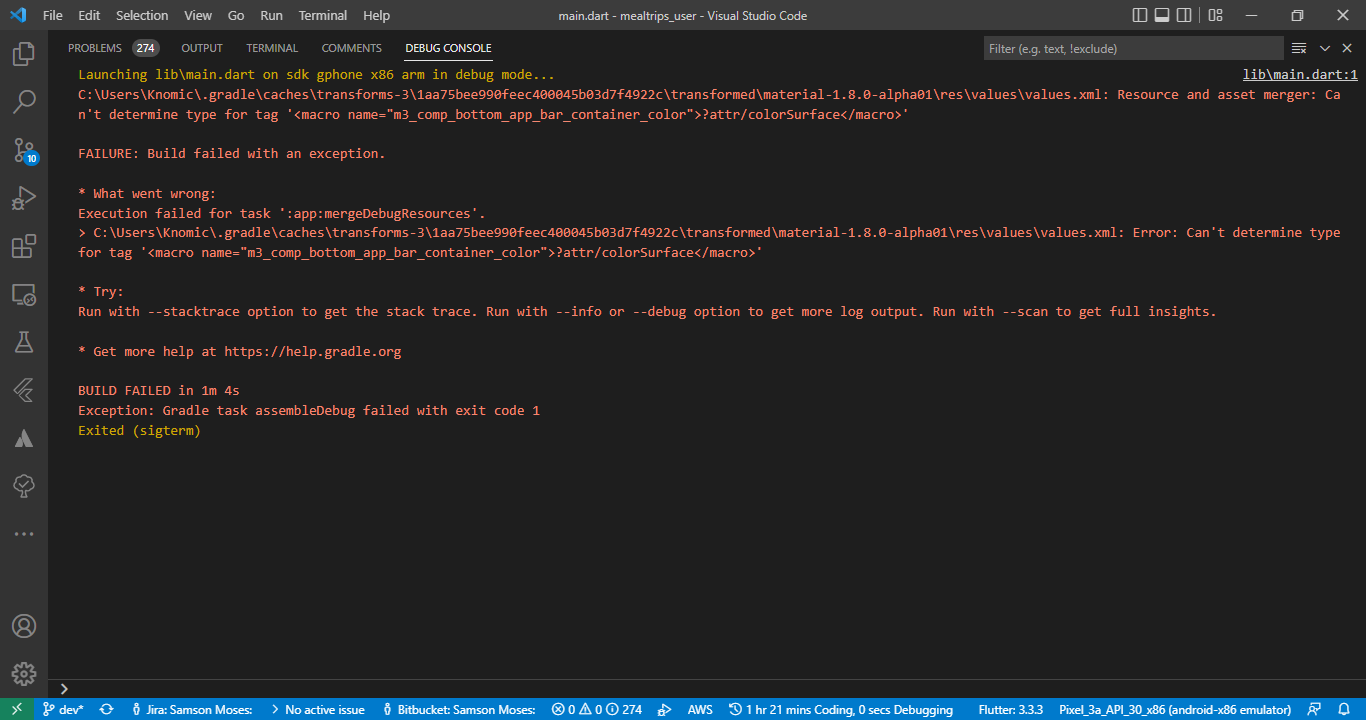The width and height of the screenshot is (1366, 720).
Task: Click the dev* git branch
Action: 63,709
